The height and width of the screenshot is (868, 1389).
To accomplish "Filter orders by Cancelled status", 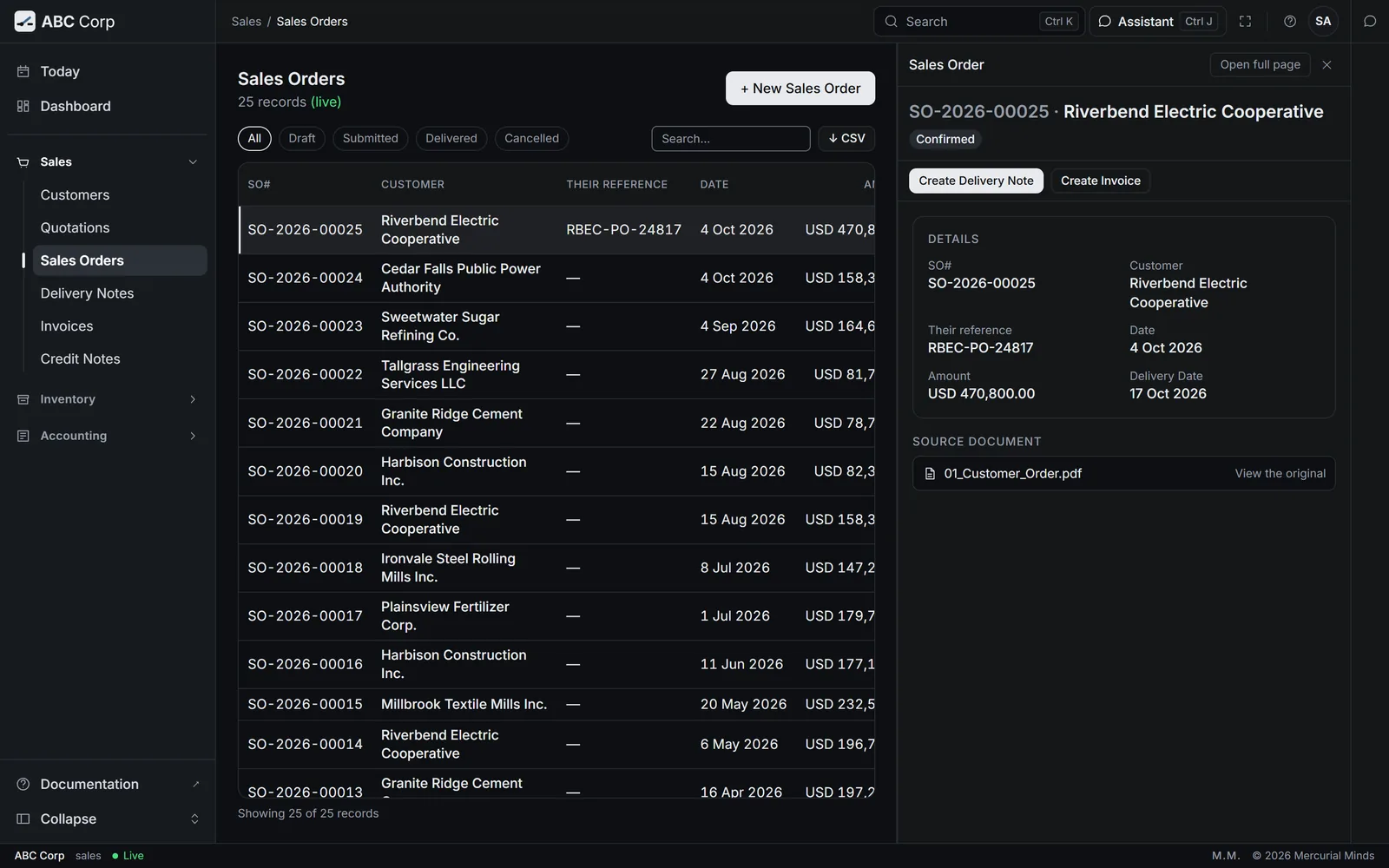I will [532, 138].
